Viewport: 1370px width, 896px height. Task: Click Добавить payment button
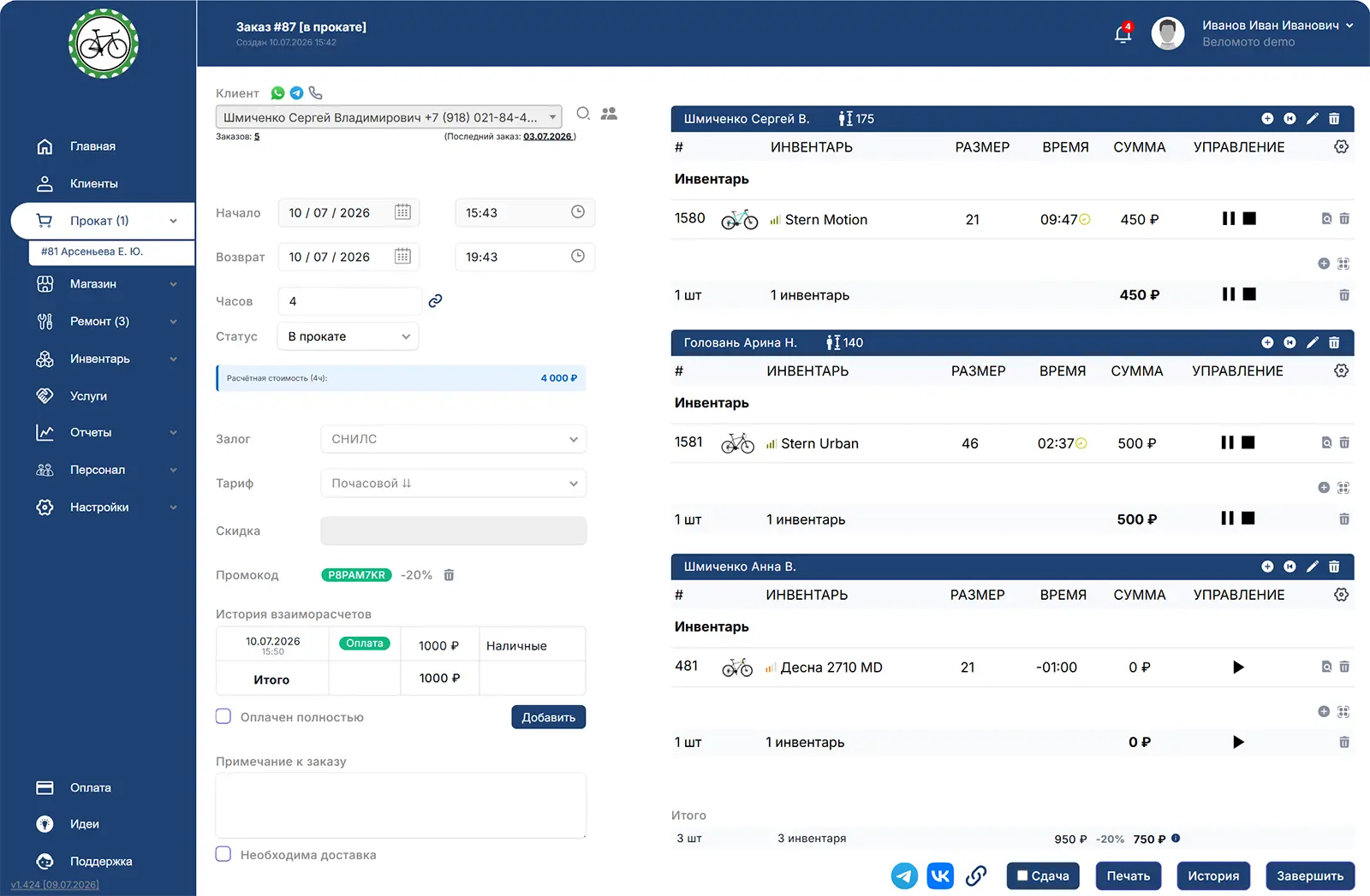(x=549, y=717)
